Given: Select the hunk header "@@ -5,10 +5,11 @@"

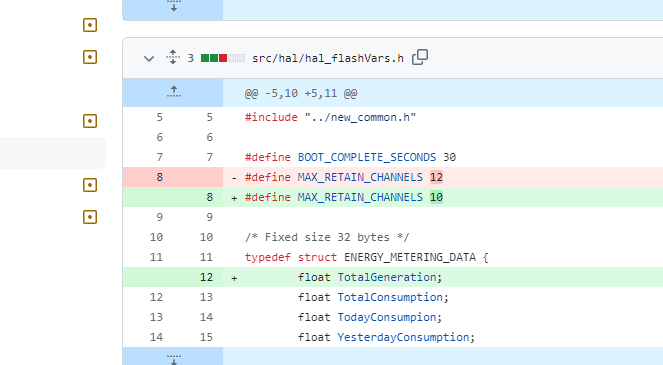Looking at the screenshot, I should pyautogui.click(x=301, y=93).
